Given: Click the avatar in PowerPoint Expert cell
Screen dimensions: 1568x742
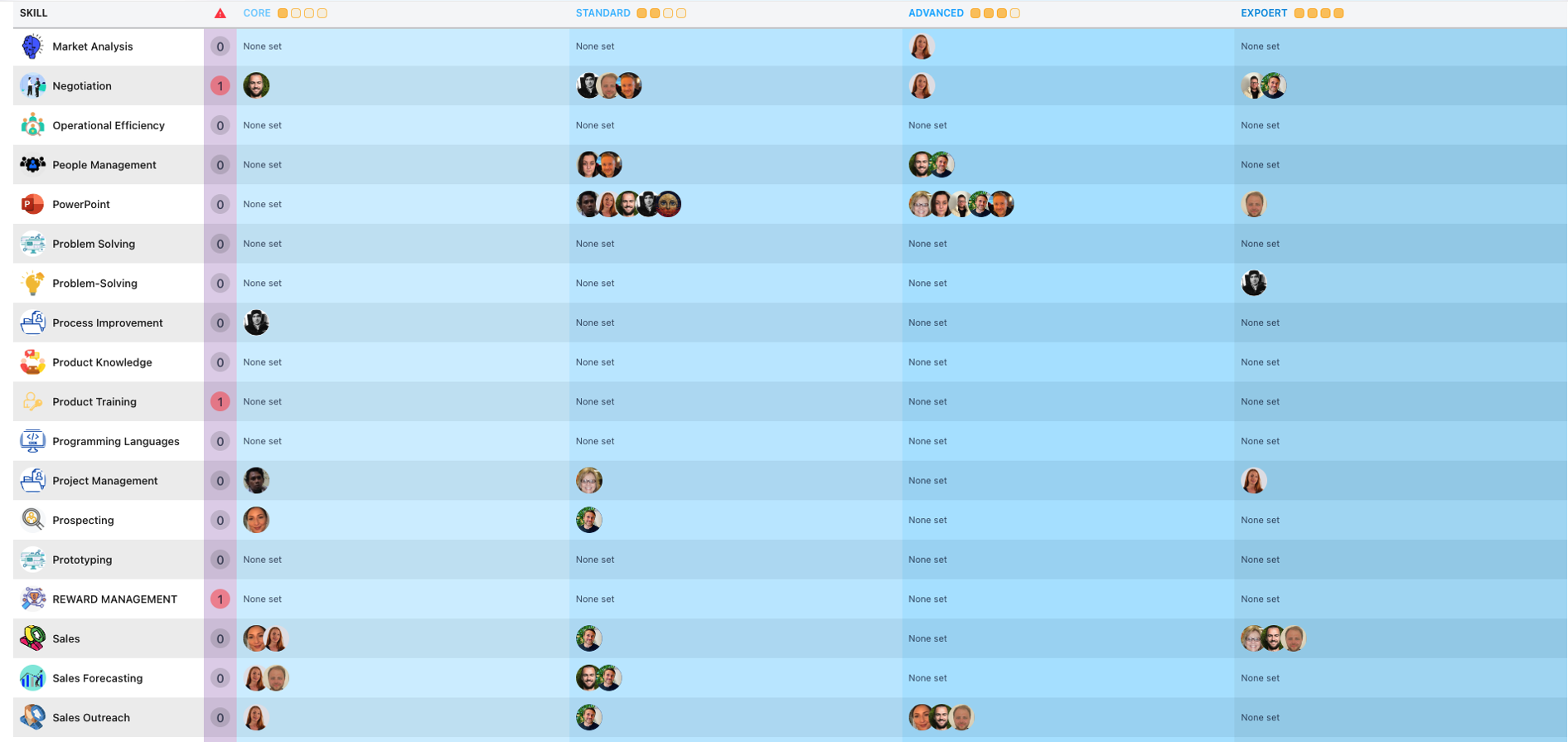Looking at the screenshot, I should pyautogui.click(x=1254, y=204).
